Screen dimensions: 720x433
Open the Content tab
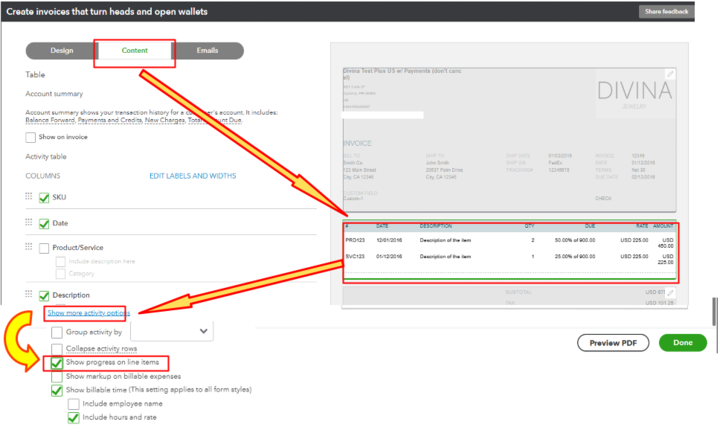click(135, 51)
